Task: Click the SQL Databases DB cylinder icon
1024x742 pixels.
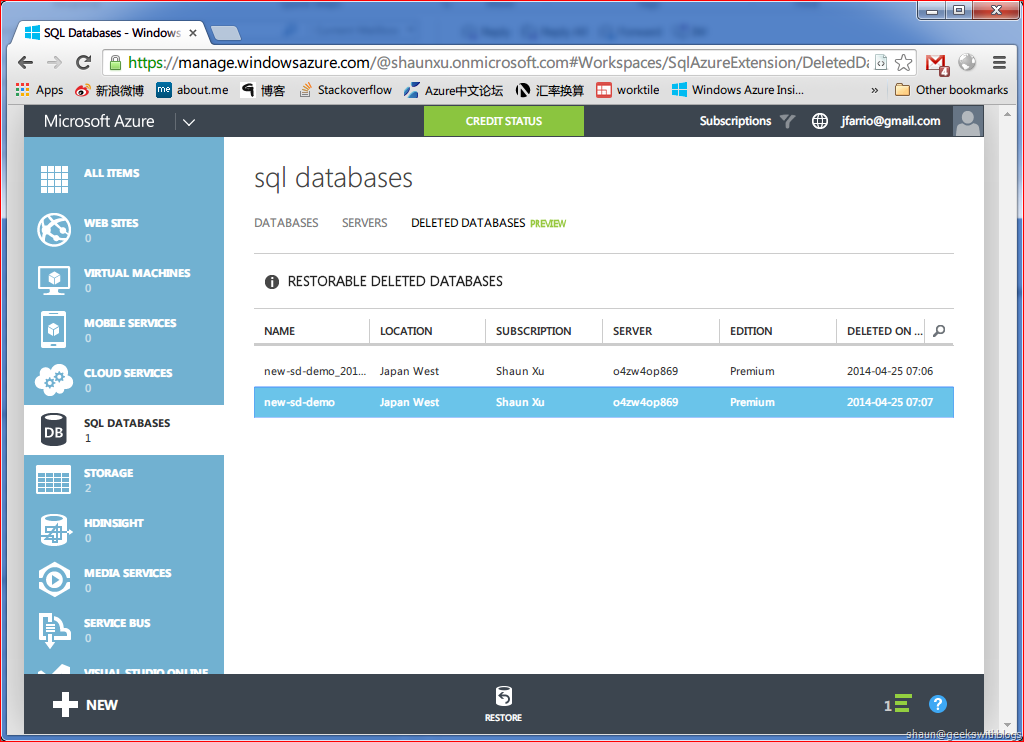Action: click(54, 430)
